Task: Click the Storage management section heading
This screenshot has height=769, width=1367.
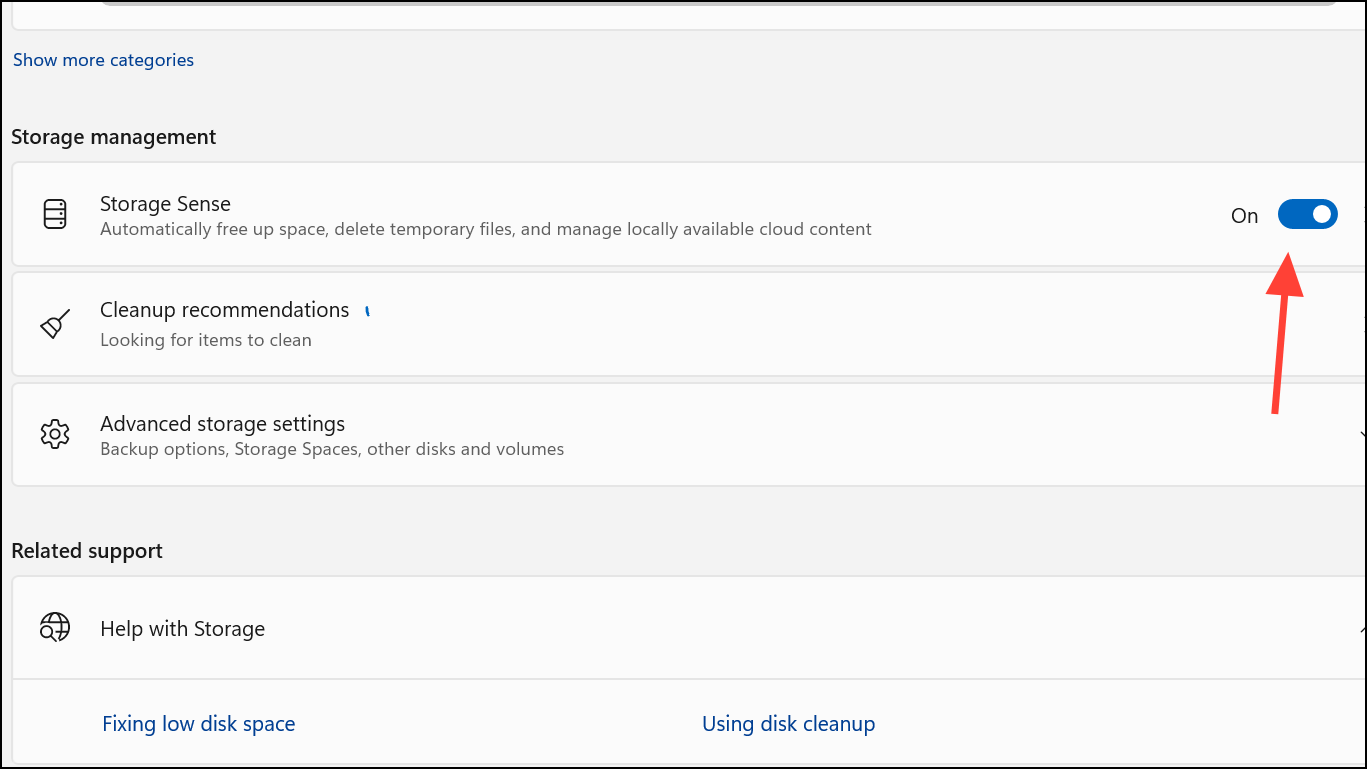Action: (x=113, y=137)
